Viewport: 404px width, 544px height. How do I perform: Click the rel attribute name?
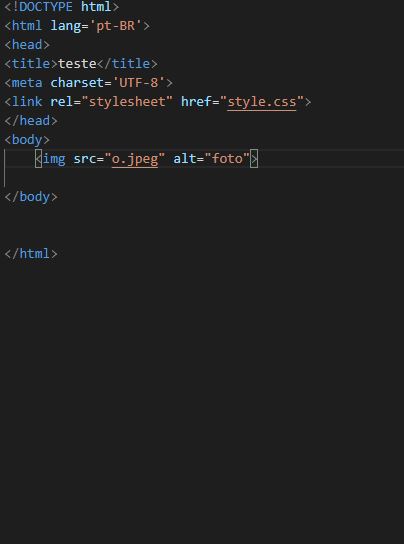62,102
